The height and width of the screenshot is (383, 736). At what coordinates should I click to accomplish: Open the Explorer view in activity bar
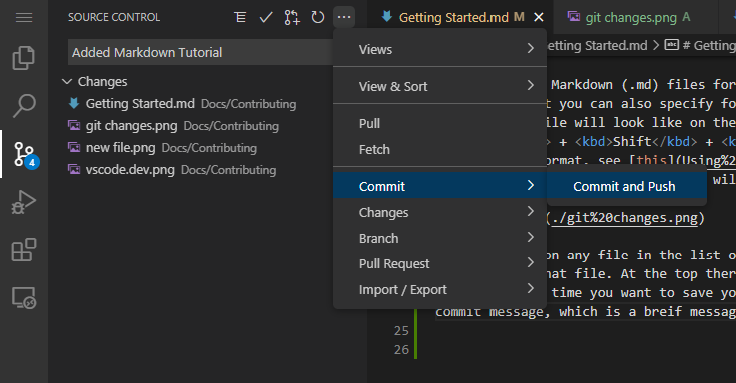(23, 58)
